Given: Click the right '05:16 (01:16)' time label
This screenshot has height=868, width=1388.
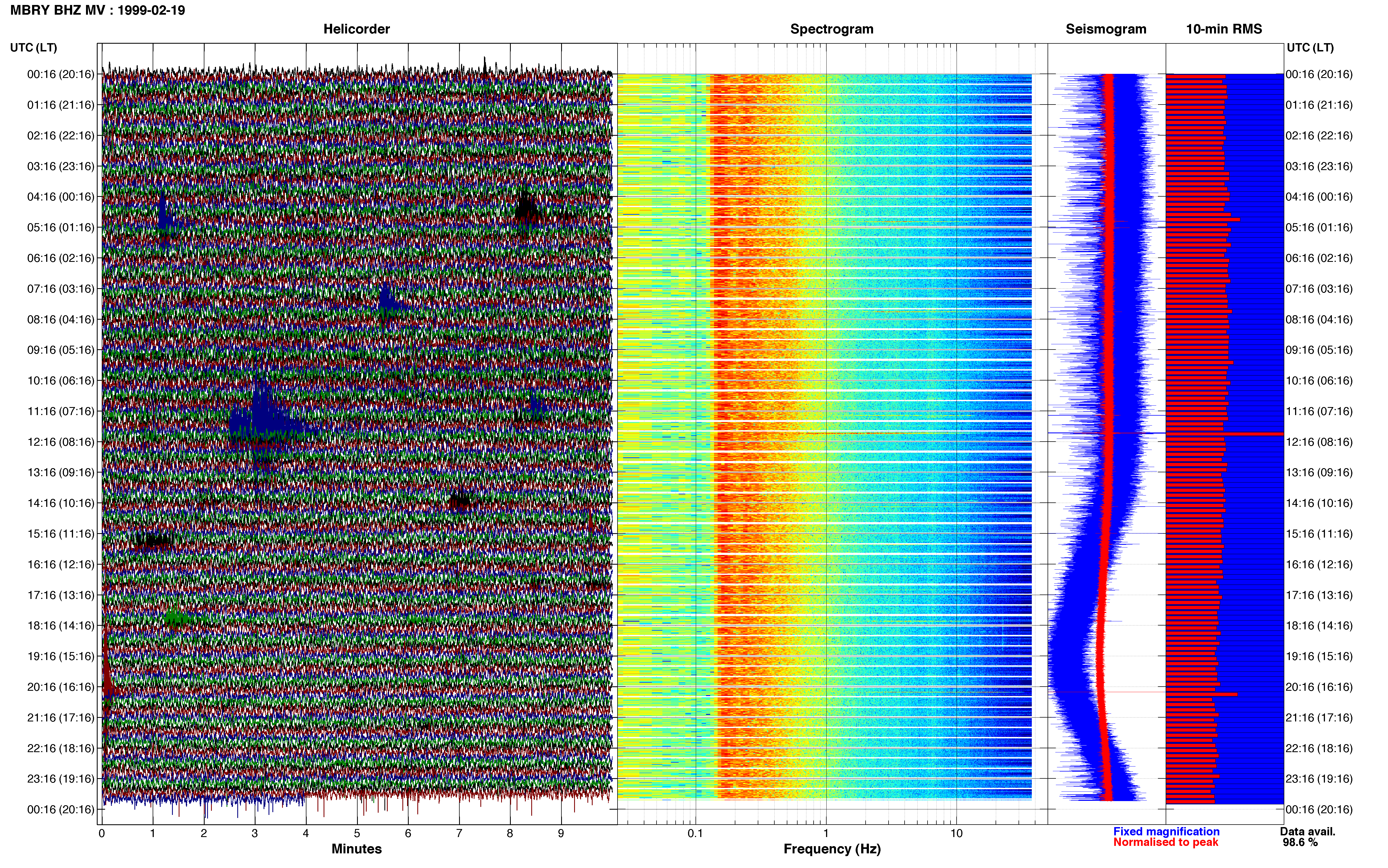Looking at the screenshot, I should 1319,227.
